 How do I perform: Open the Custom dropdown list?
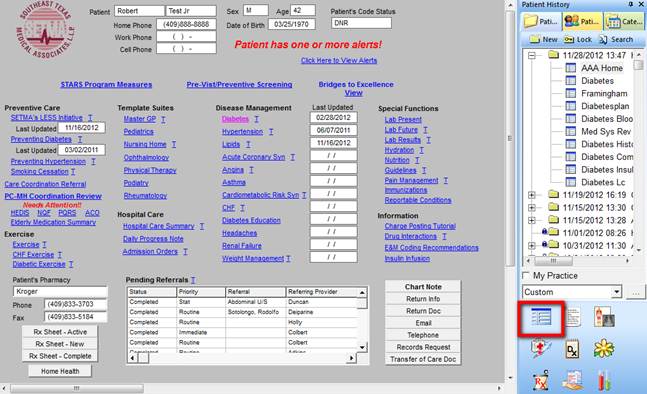pyautogui.click(x=616, y=292)
